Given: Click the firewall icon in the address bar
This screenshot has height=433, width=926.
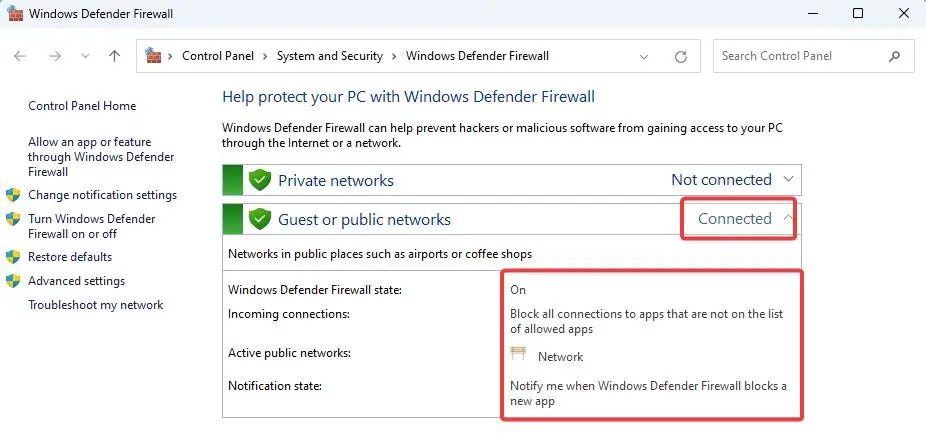Looking at the screenshot, I should (154, 56).
